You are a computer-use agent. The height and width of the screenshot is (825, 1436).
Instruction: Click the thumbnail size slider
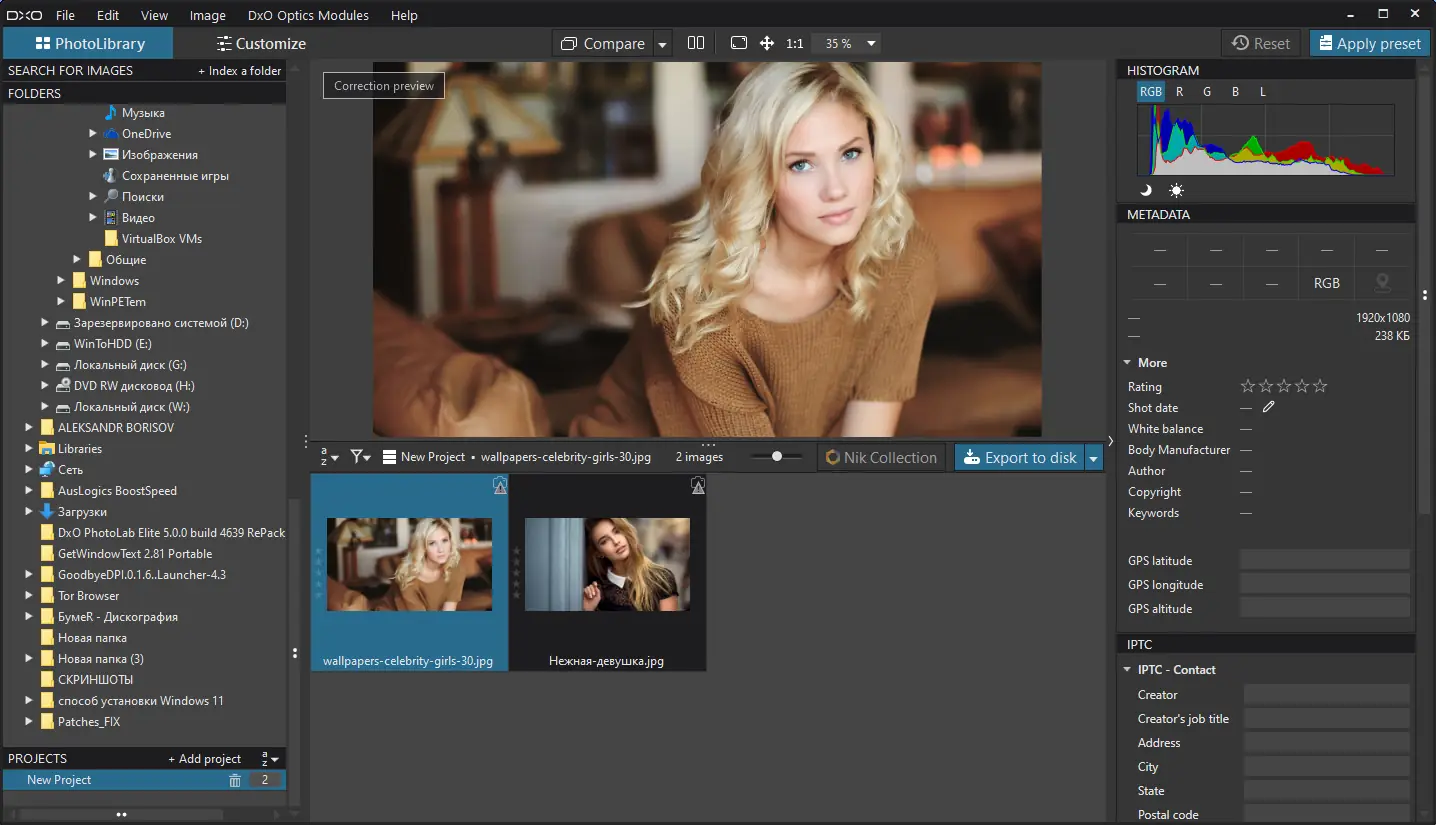point(777,456)
